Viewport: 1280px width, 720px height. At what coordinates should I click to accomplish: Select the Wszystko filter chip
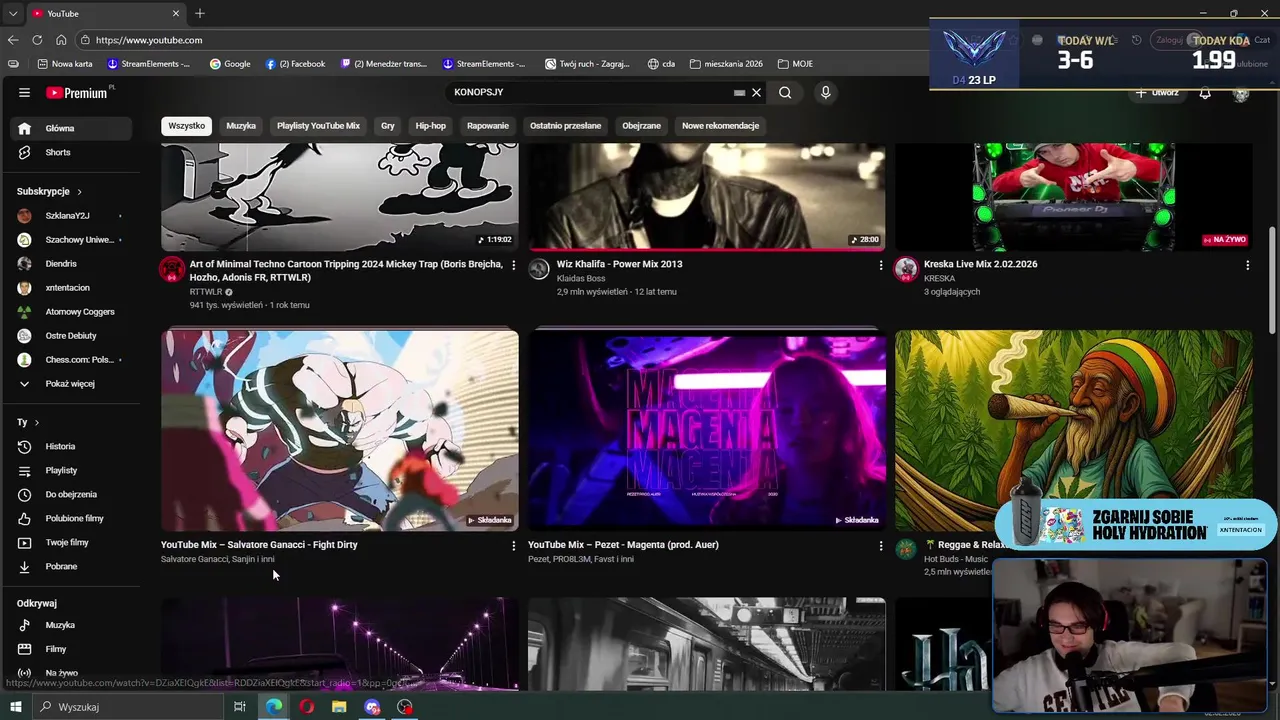[187, 126]
